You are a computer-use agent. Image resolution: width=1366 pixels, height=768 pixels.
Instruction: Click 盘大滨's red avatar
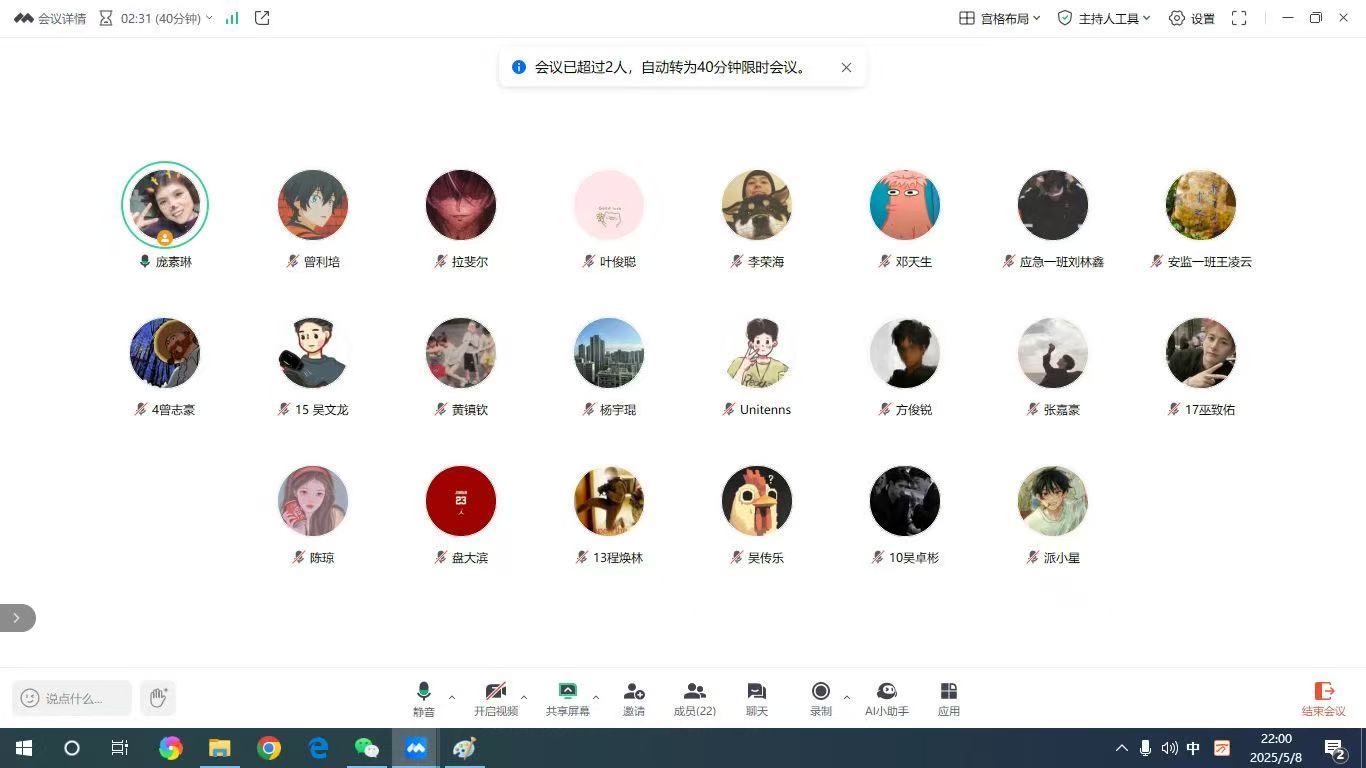[461, 501]
